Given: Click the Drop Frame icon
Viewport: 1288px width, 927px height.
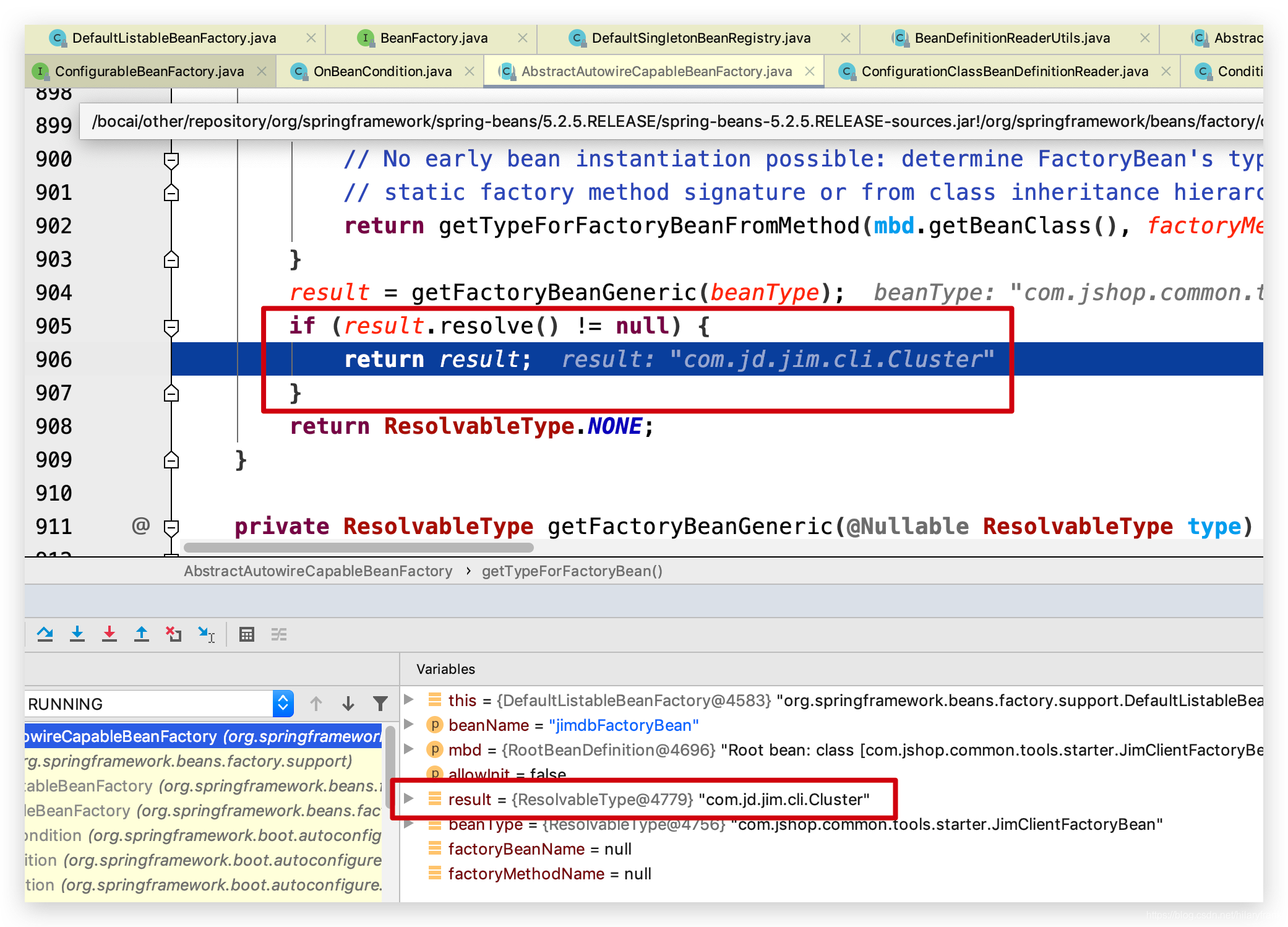Looking at the screenshot, I should (174, 634).
